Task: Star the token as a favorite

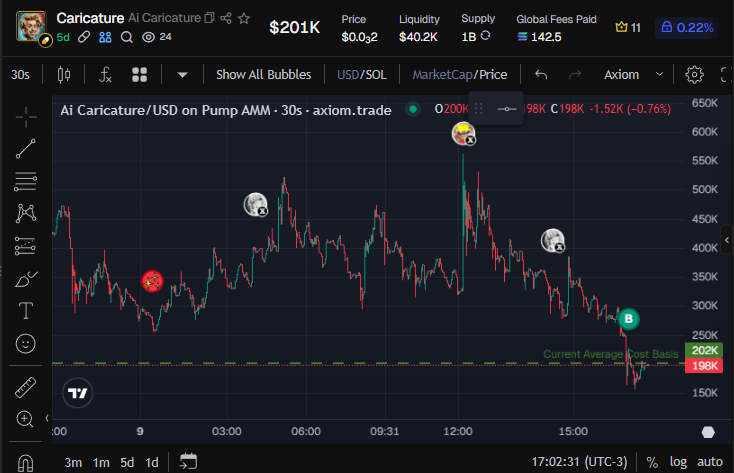Action: click(244, 18)
